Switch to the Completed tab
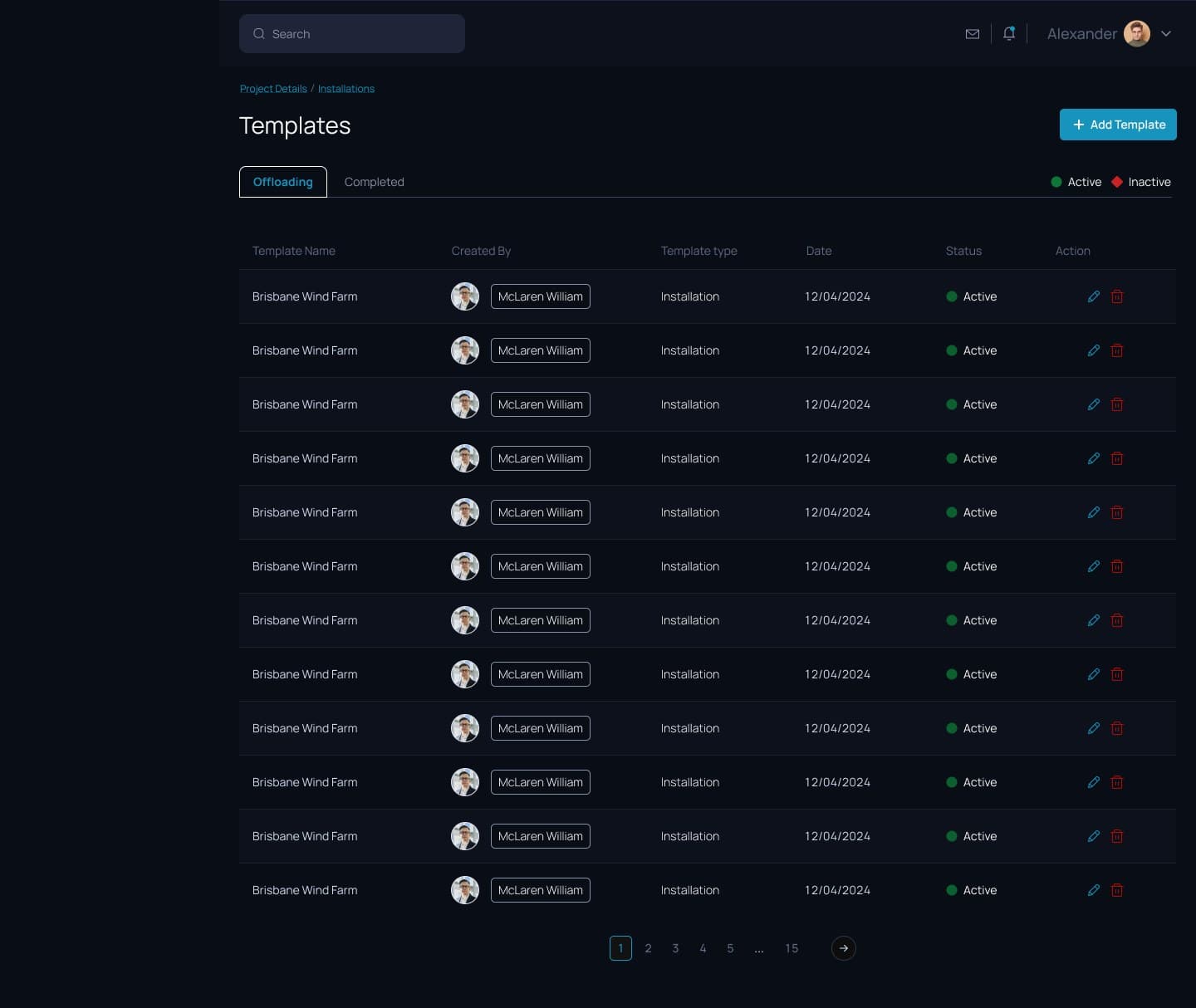The image size is (1196, 1008). click(375, 182)
